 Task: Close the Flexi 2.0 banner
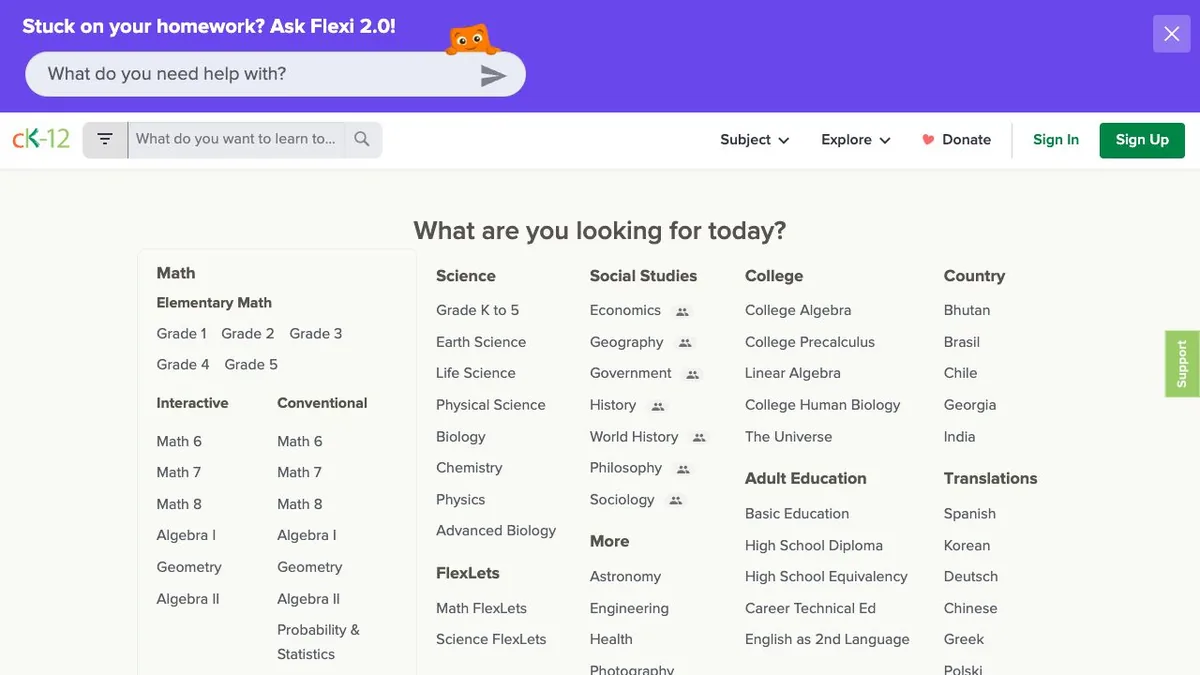click(1172, 34)
